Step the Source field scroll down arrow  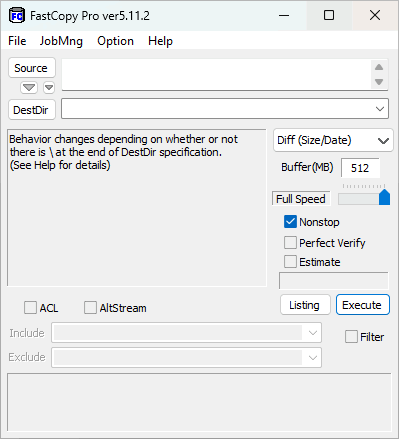point(379,82)
